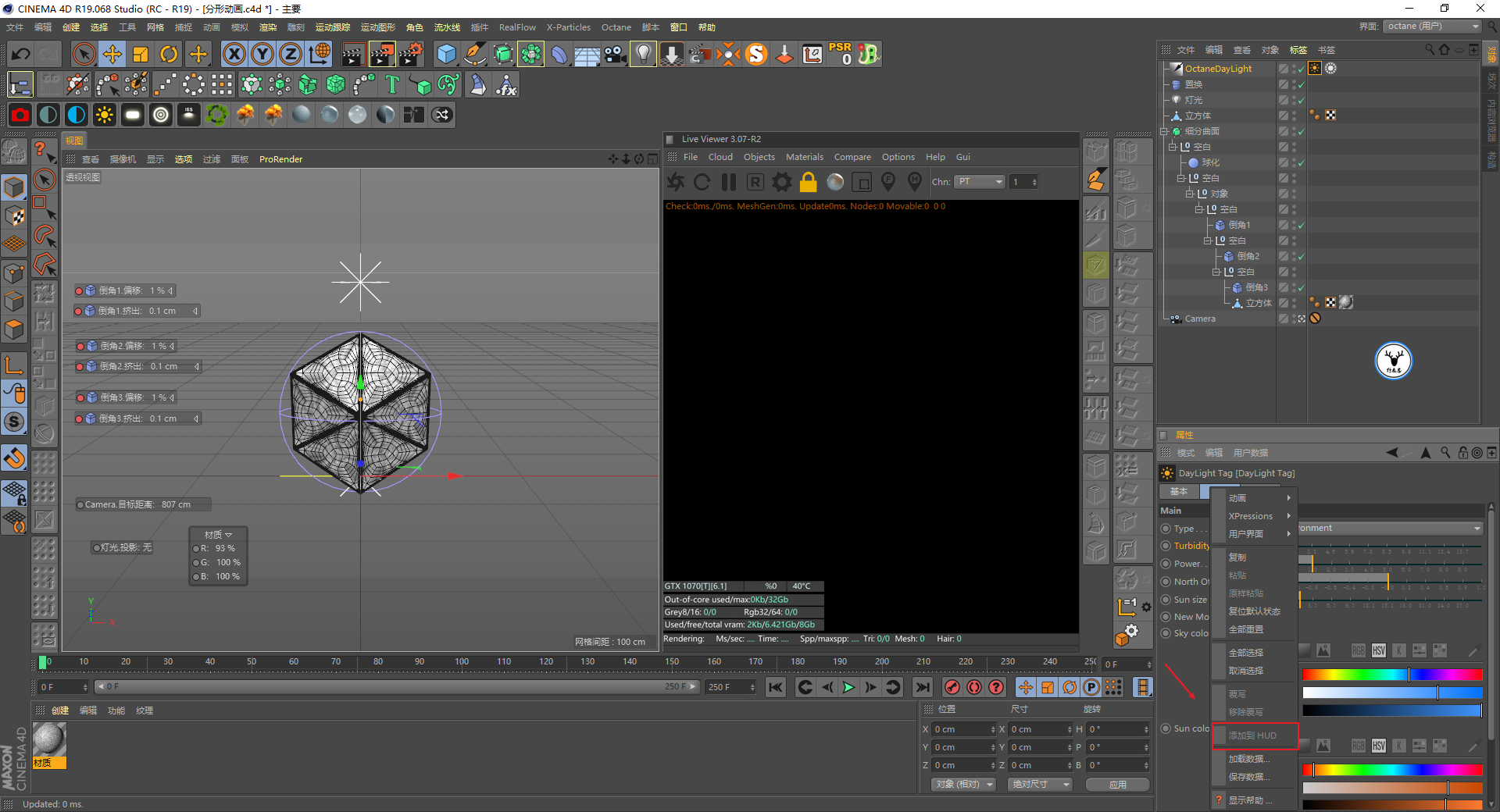The width and height of the screenshot is (1500, 812).
Task: Open the 对象 (相对) coordinate dropdown
Action: [x=963, y=785]
